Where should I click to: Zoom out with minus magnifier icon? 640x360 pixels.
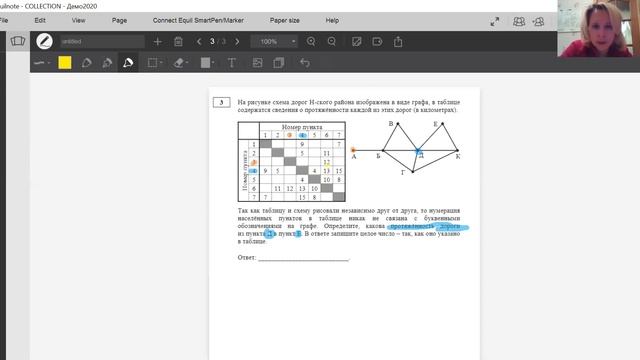(332, 42)
